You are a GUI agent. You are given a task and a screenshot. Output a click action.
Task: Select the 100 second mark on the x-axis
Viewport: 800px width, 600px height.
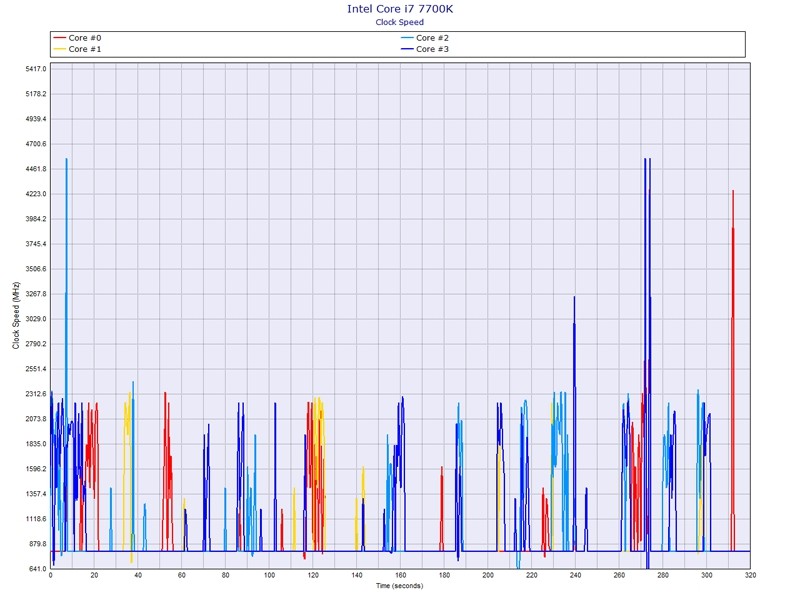point(269,576)
